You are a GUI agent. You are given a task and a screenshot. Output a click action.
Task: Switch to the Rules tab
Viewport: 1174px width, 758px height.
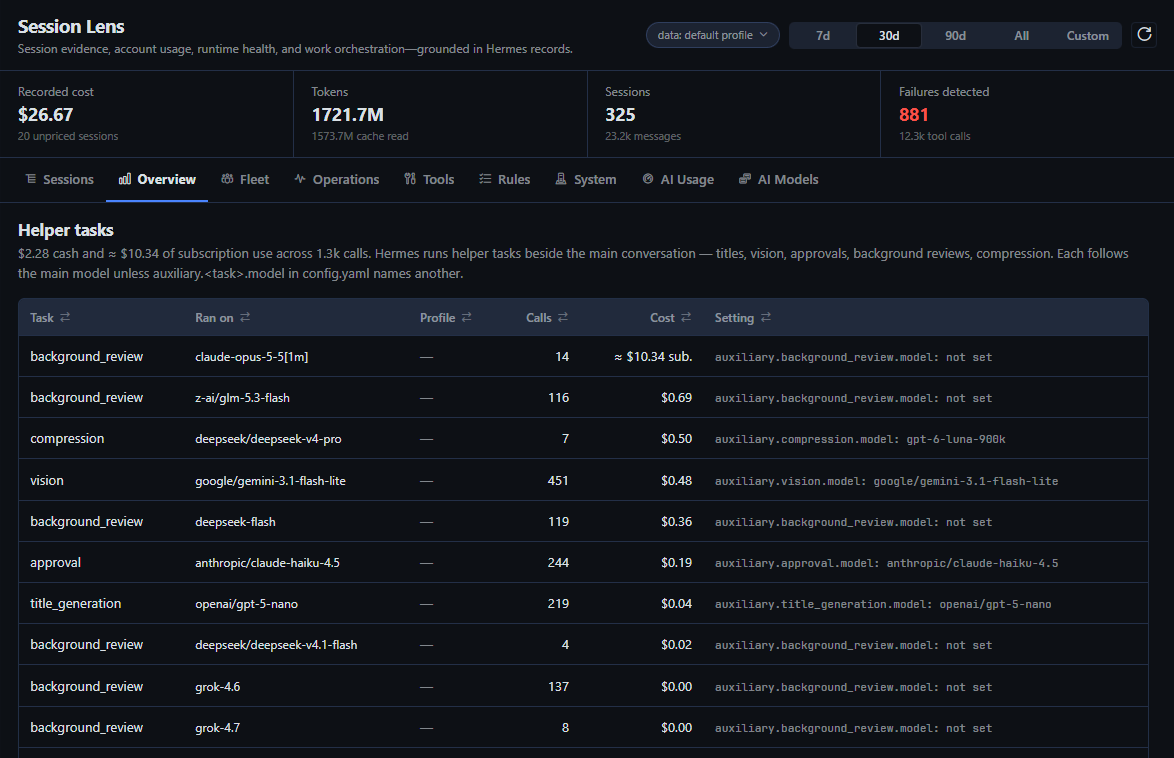click(505, 180)
